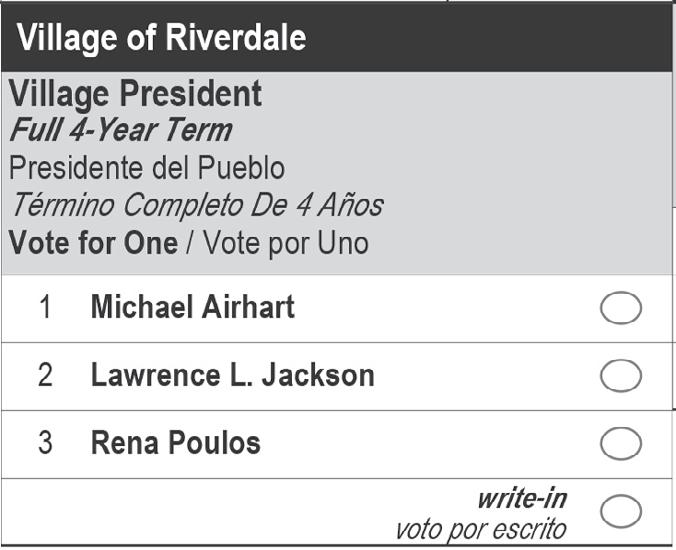Click the Full 4-Year Term text
The width and height of the screenshot is (676, 550).
tap(120, 130)
